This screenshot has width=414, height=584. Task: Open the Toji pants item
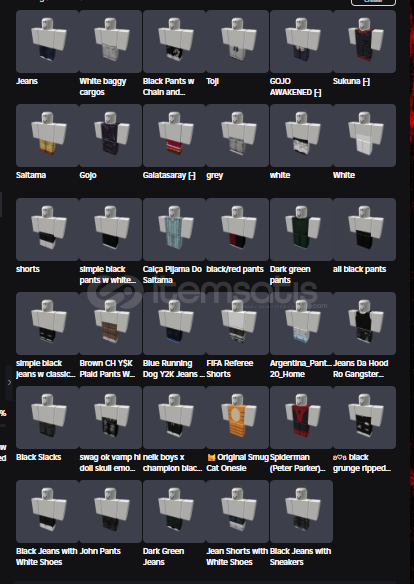pos(238,41)
